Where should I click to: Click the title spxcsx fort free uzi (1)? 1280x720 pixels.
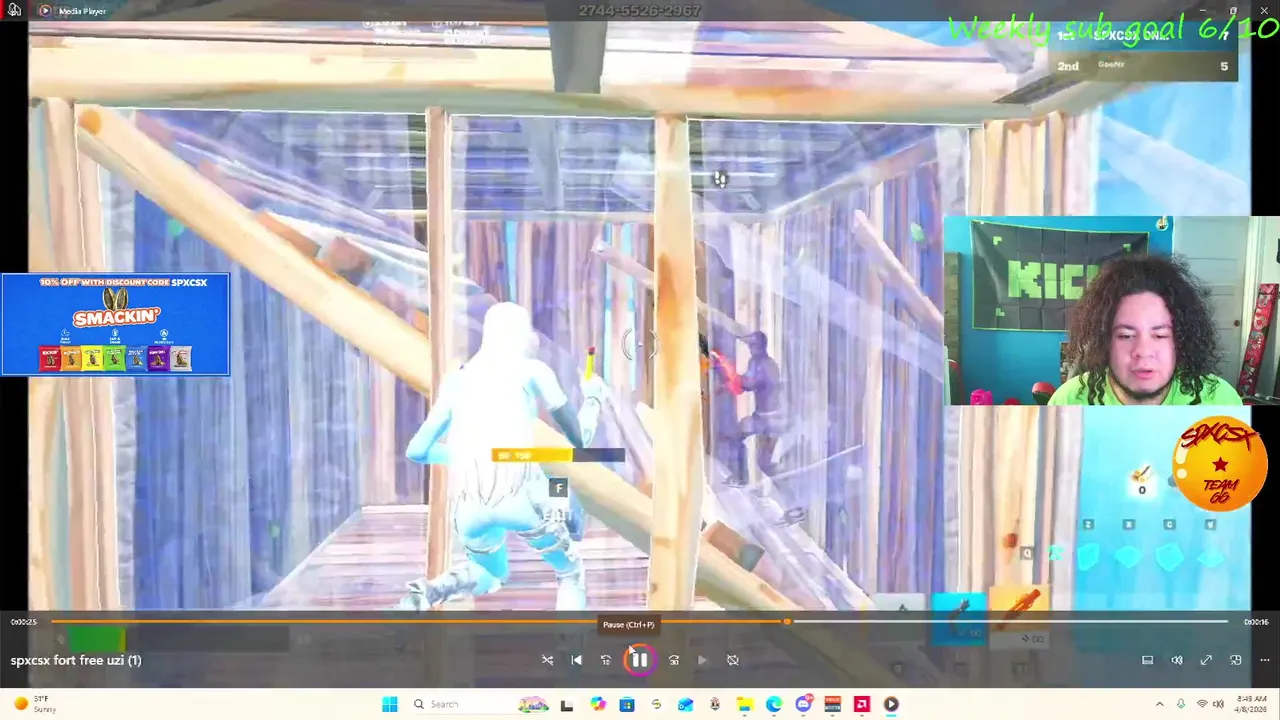[76, 660]
